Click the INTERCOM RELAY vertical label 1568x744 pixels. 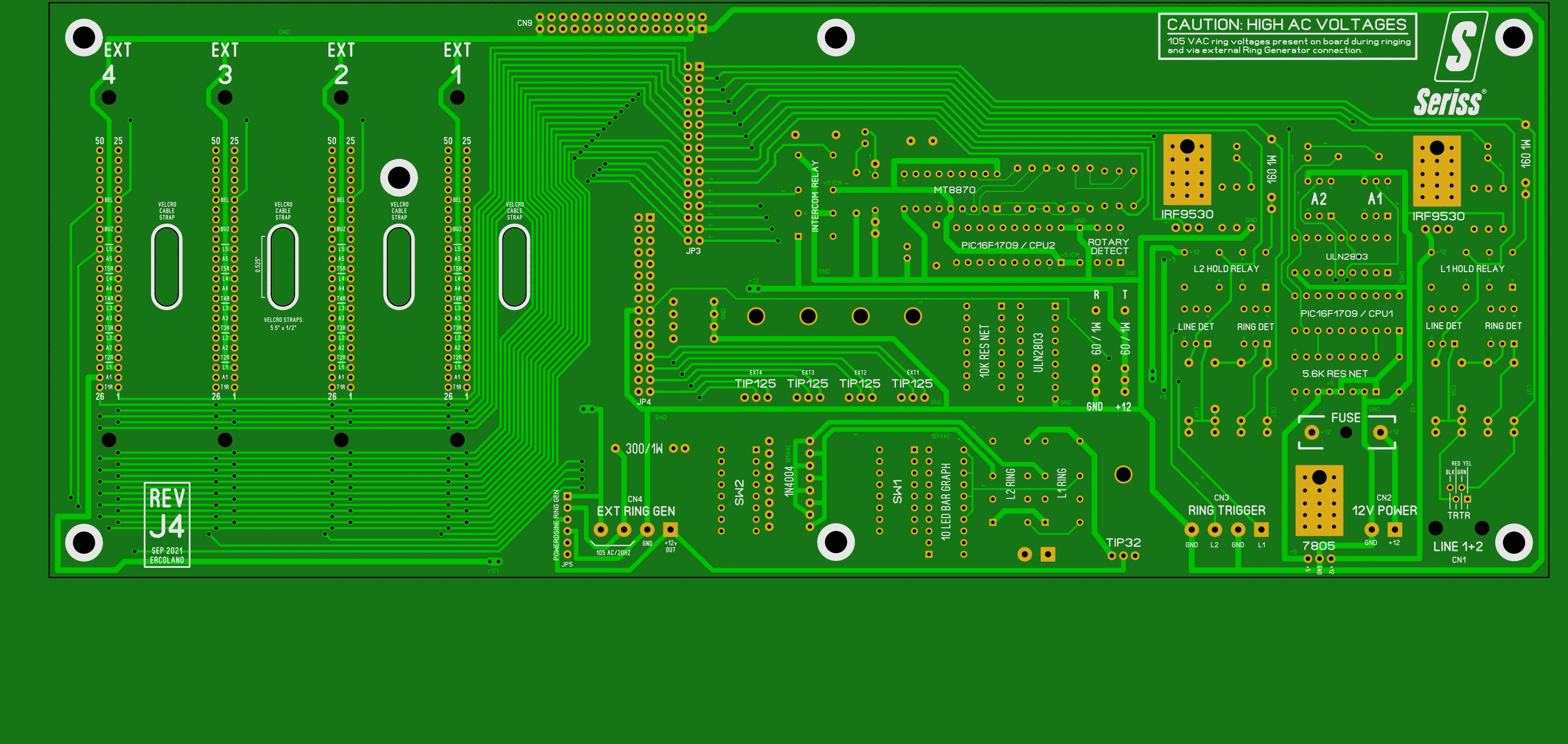tap(815, 195)
